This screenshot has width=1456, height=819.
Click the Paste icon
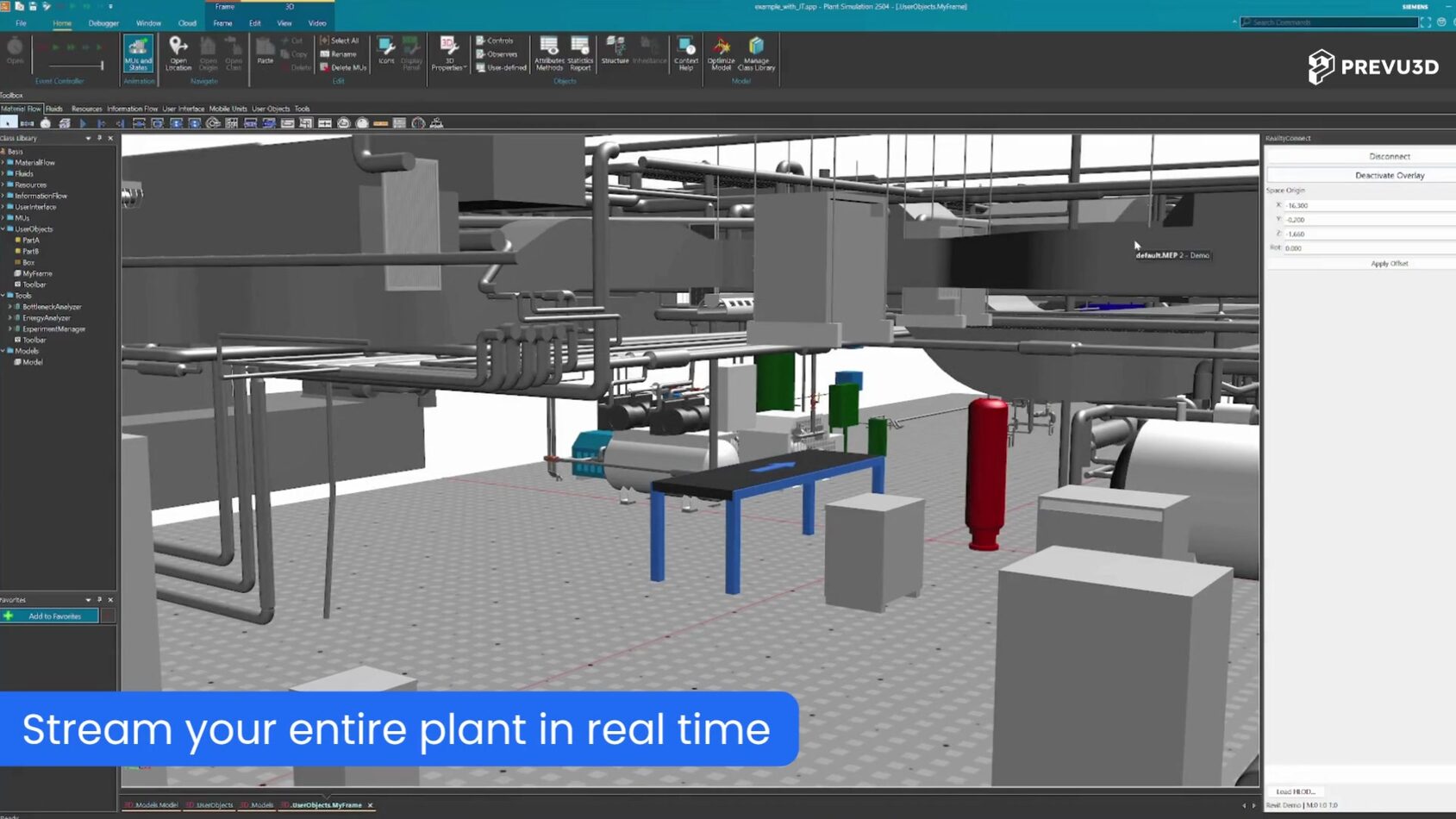coord(266,51)
